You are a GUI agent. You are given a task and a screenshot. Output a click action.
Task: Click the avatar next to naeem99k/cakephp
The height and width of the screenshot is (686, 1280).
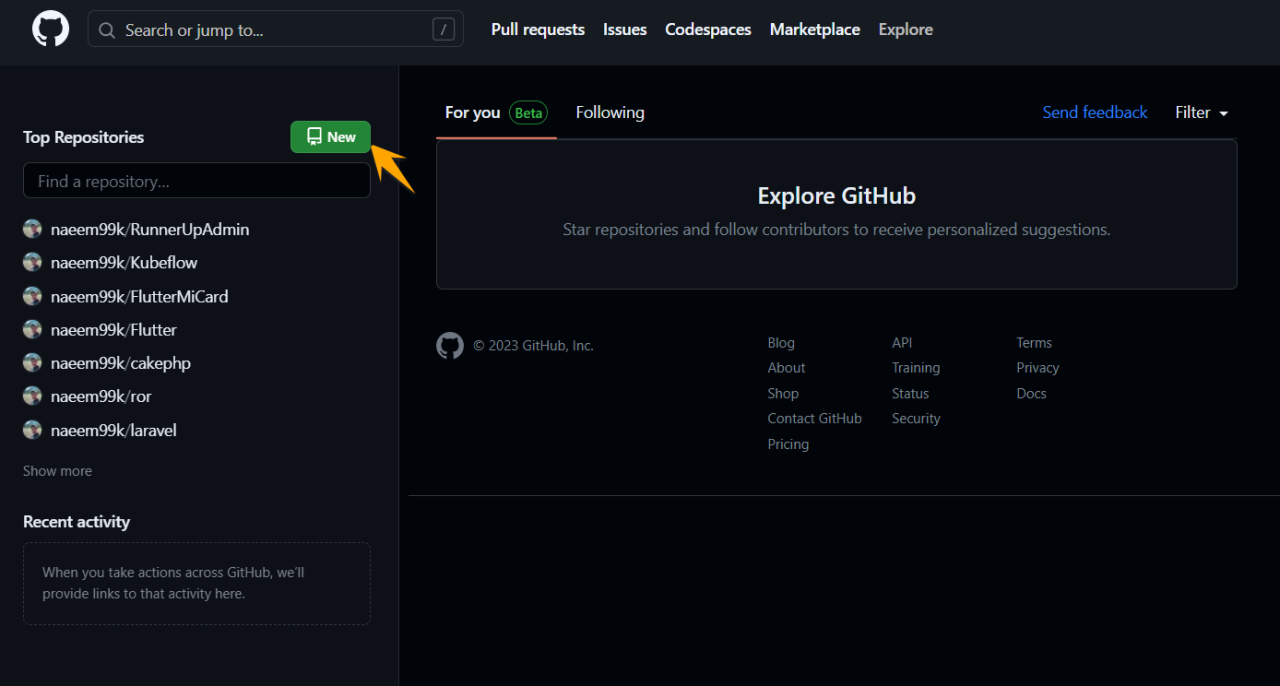32,363
